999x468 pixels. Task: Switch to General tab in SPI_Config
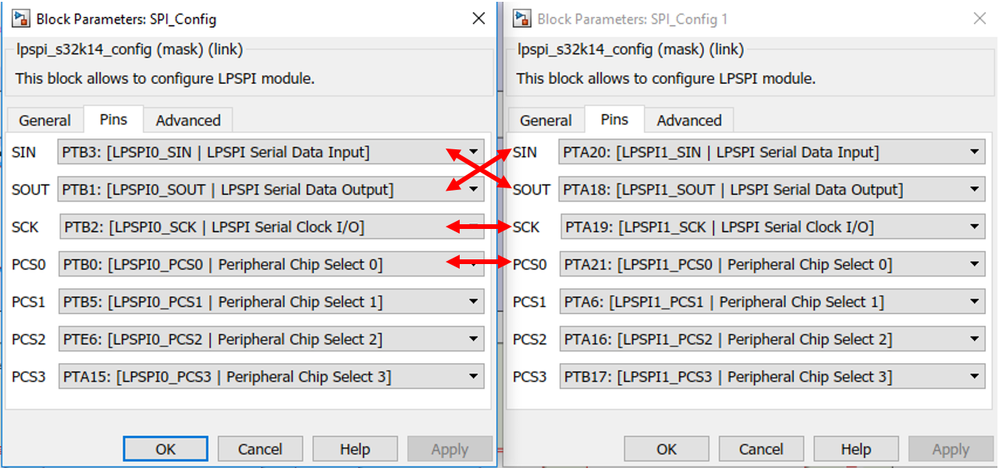click(x=45, y=120)
